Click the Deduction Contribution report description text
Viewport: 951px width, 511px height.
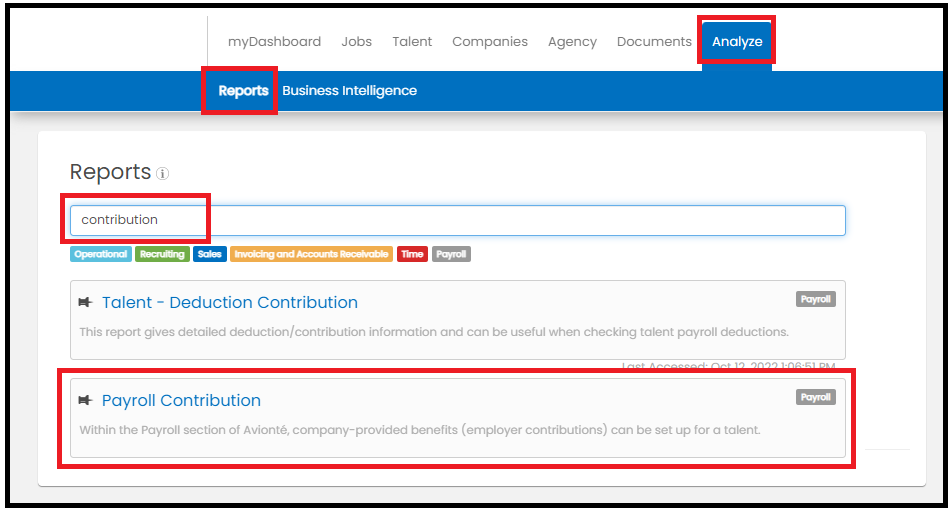coord(434,332)
